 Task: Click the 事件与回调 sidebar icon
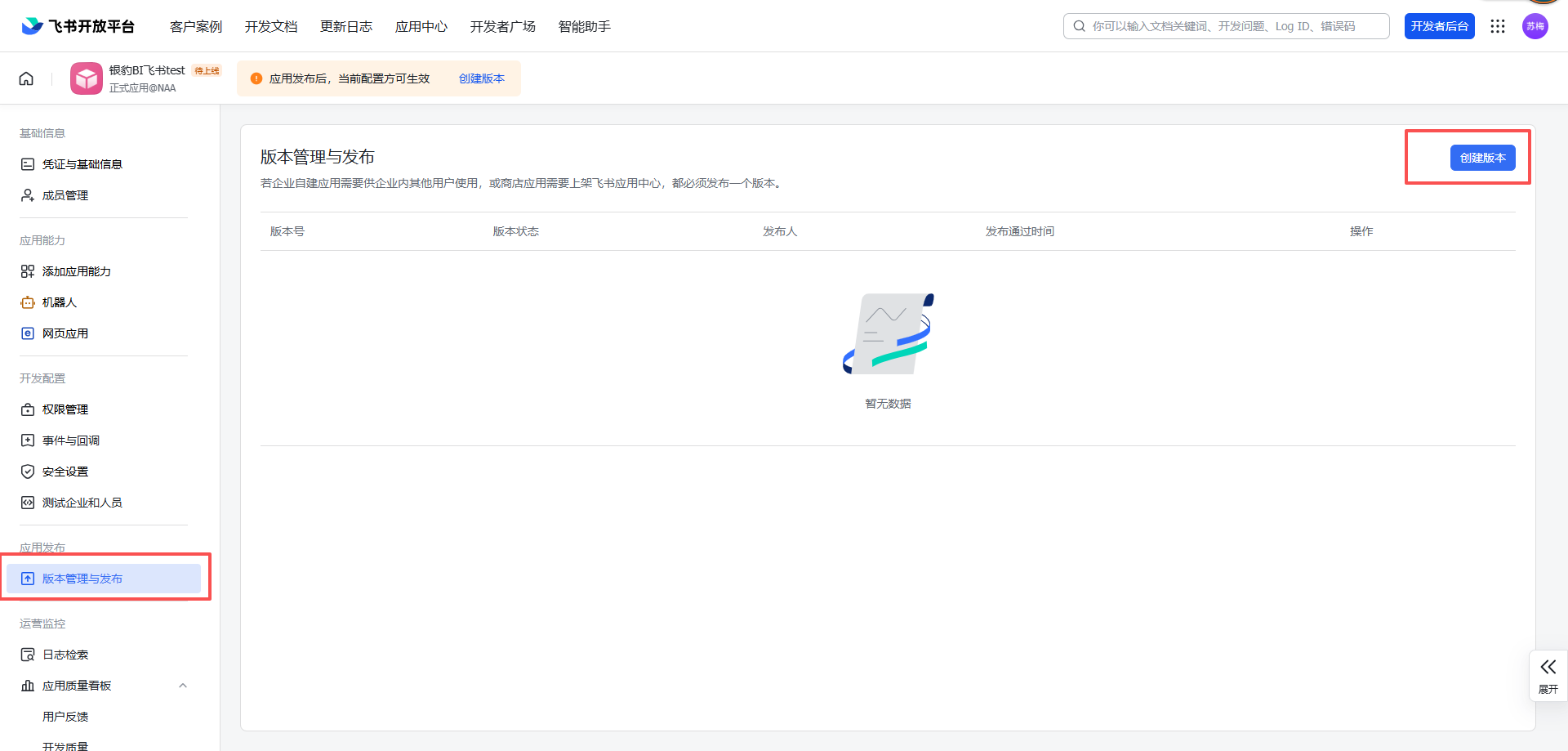point(27,440)
